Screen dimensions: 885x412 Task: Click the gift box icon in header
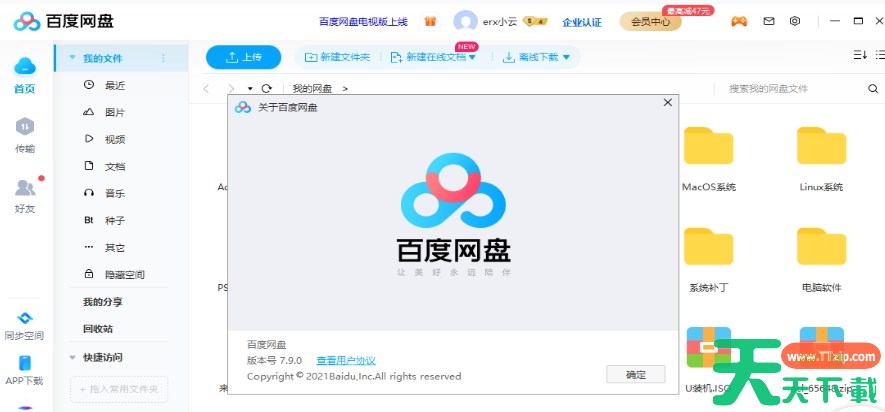(x=431, y=21)
